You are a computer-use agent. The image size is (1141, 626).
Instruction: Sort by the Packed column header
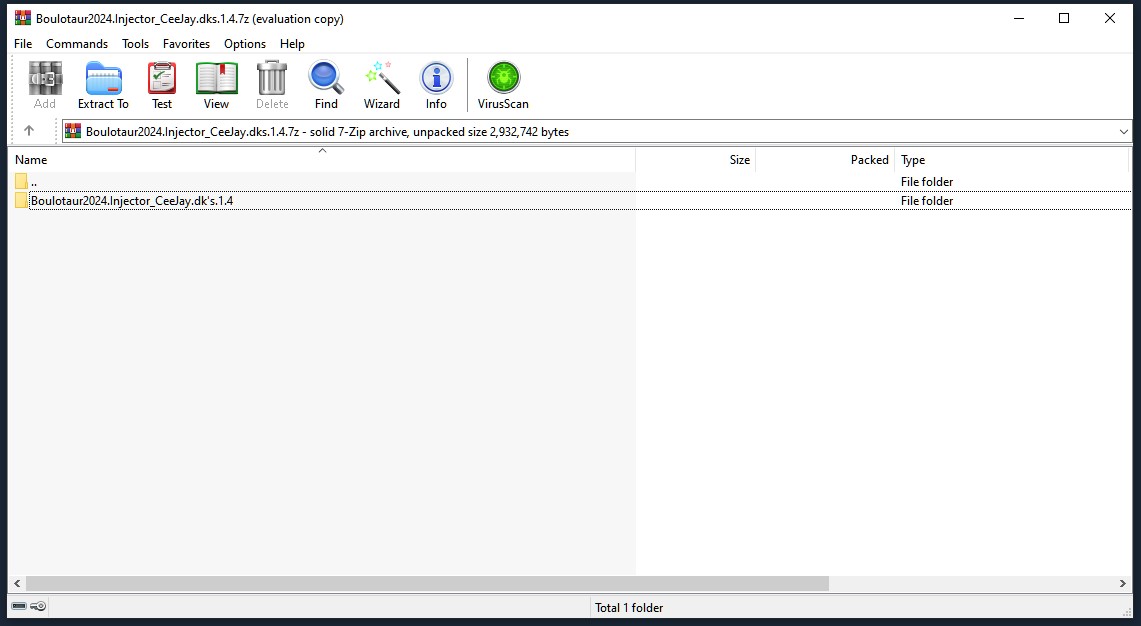pyautogui.click(x=825, y=159)
